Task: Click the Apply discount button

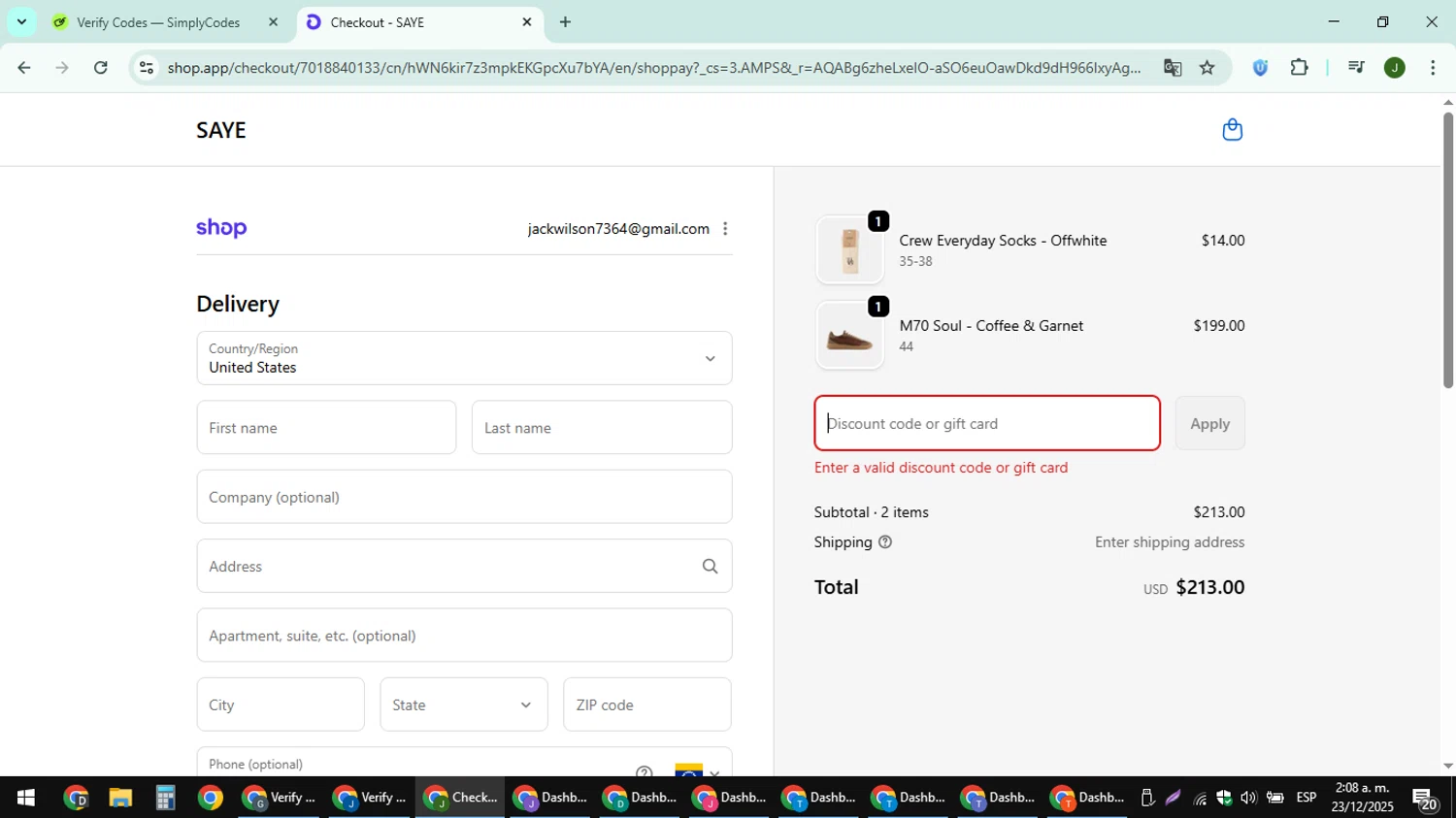Action: pyautogui.click(x=1209, y=423)
